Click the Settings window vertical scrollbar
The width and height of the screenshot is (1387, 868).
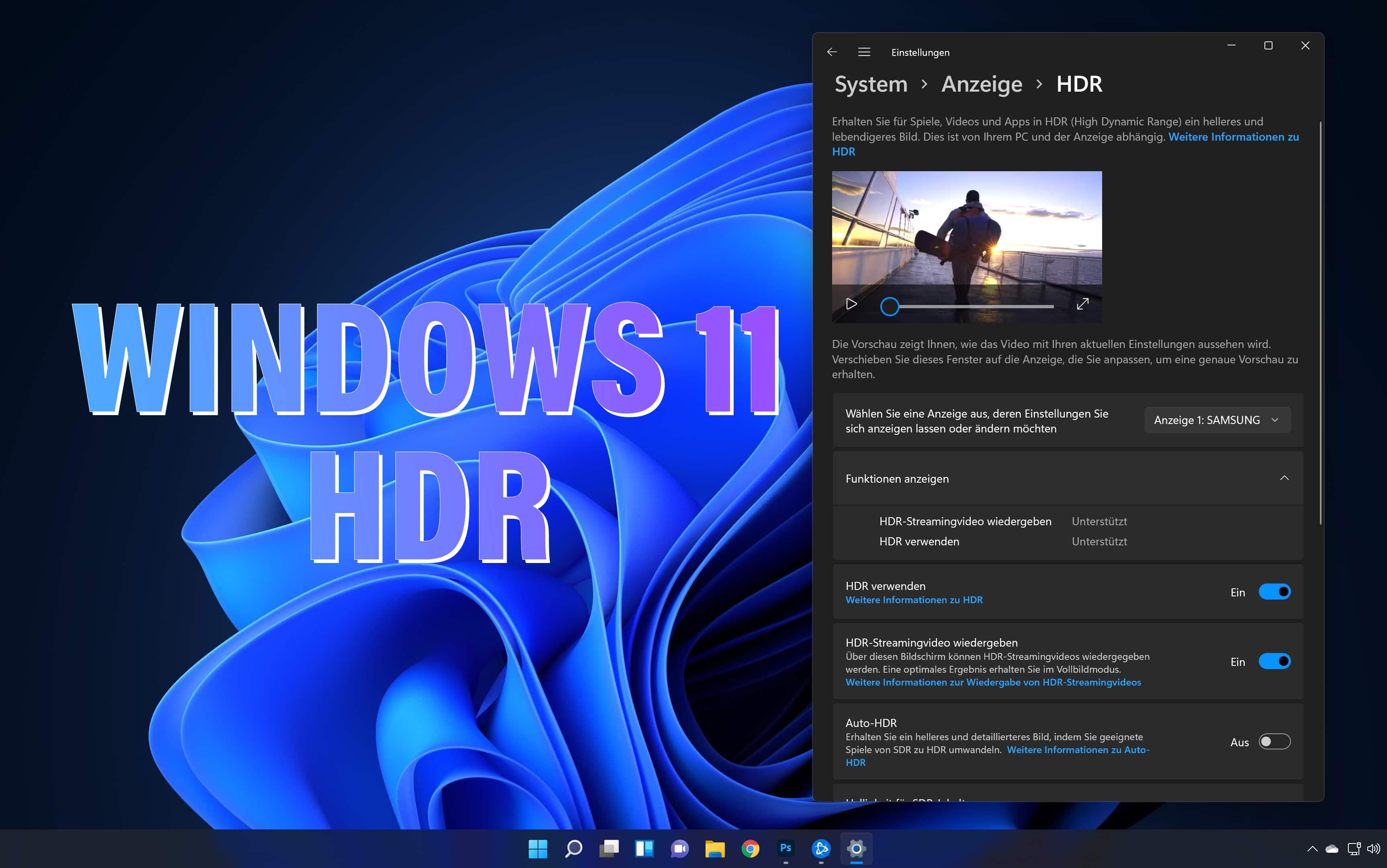[x=1320, y=323]
